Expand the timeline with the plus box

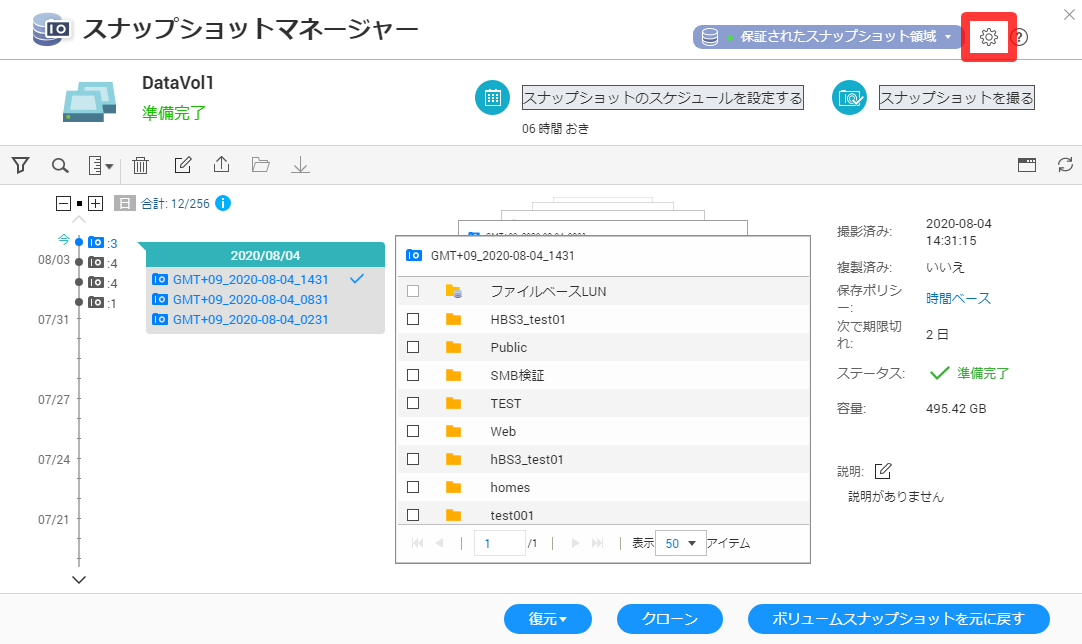tap(96, 203)
